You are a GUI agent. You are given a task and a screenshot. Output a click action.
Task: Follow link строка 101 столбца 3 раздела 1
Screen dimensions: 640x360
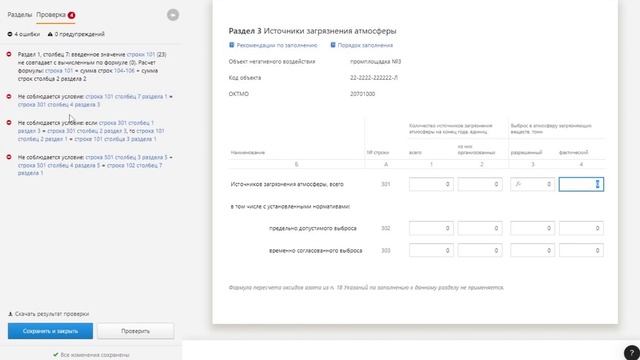coord(116,139)
